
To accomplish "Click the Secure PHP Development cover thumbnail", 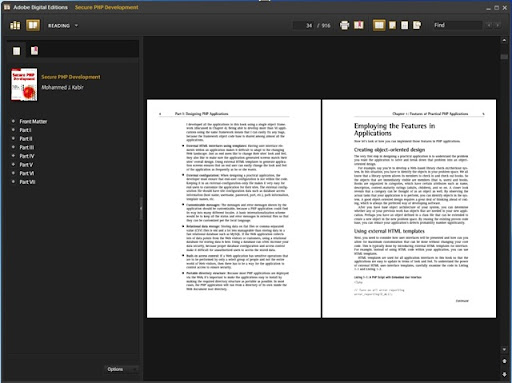I will (24, 85).
